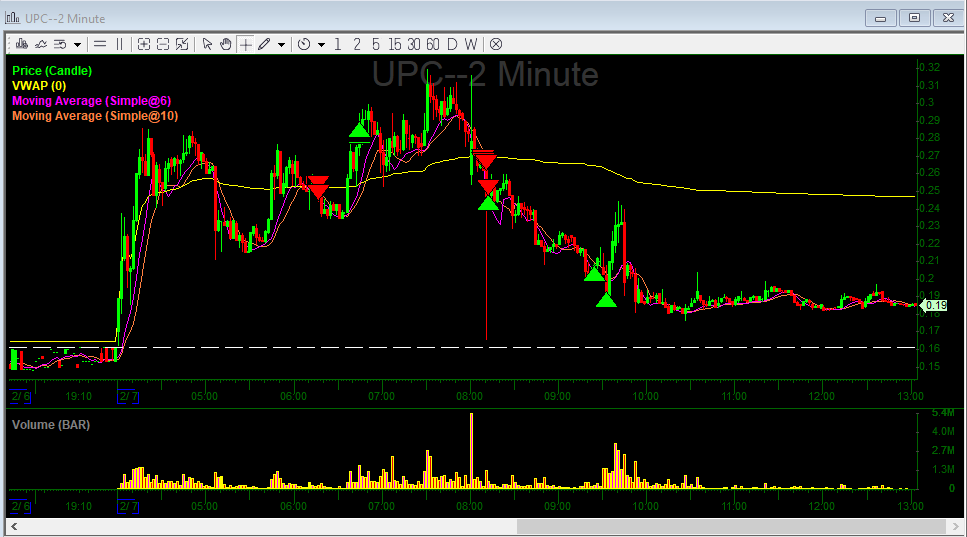Switch to the 15 minute interval
Screen dimensions: 967x537
(x=395, y=44)
